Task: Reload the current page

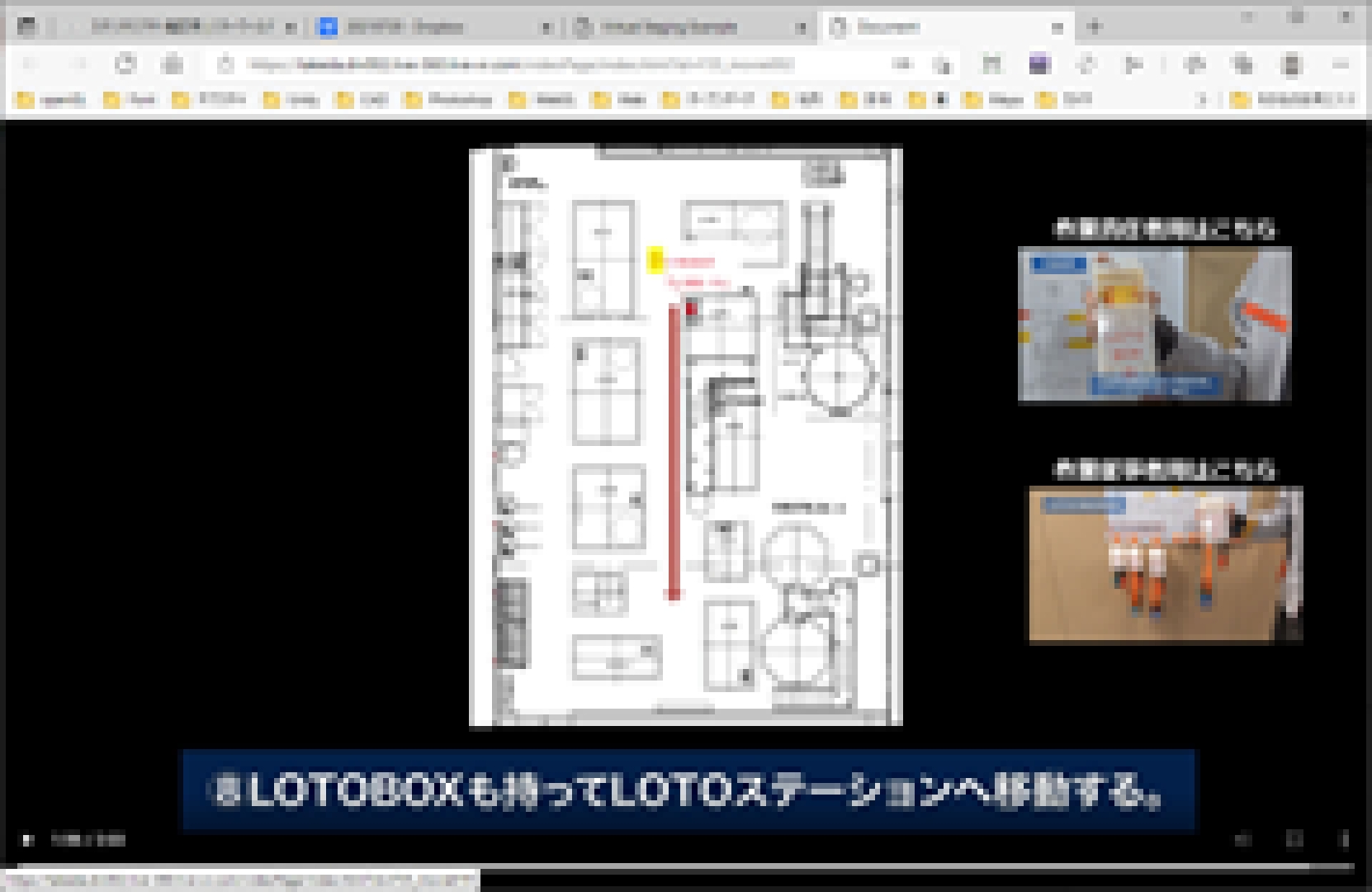Action: pyautogui.click(x=125, y=64)
